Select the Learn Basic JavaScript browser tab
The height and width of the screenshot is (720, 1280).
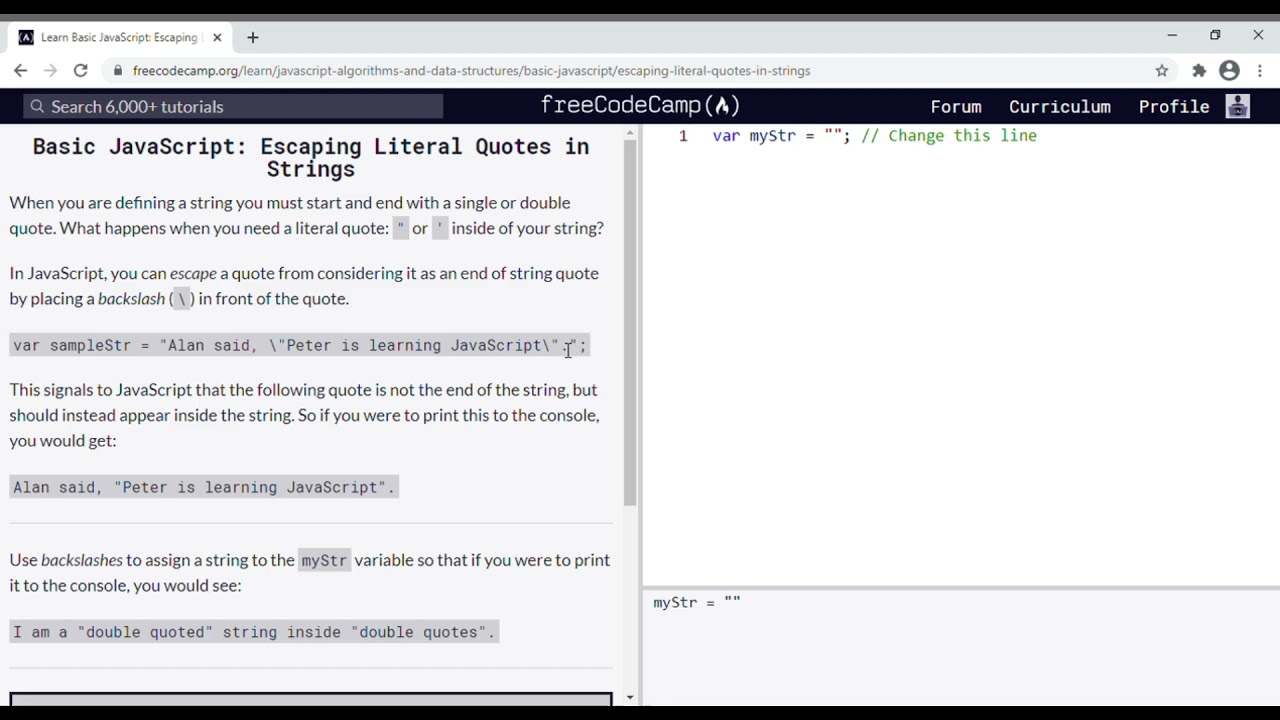point(120,37)
